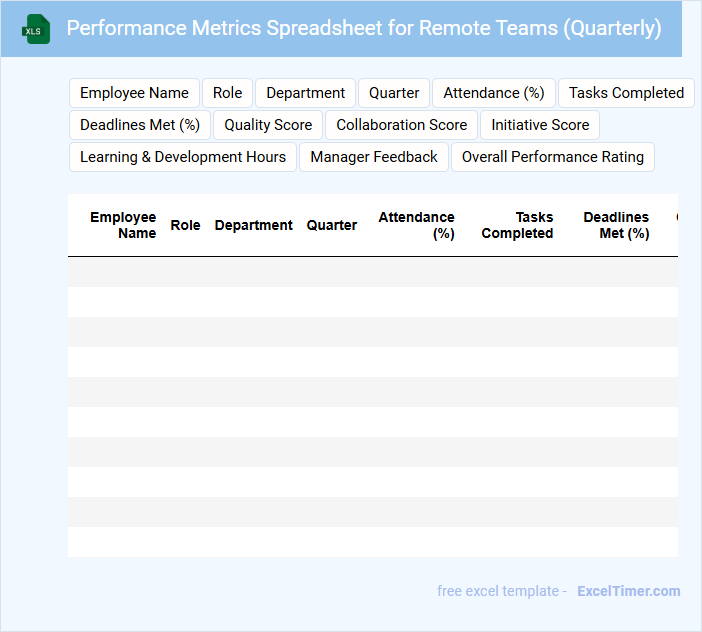
Task: Select the Attendance (%) table column header
Action: click(417, 225)
